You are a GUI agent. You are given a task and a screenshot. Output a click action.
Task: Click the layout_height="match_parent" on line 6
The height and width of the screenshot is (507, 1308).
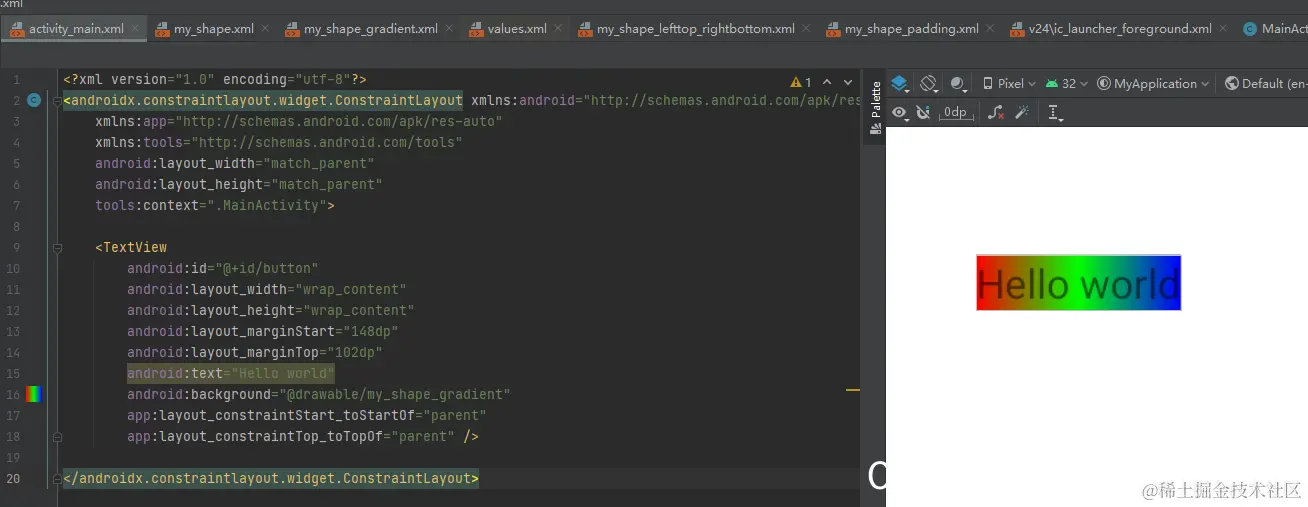point(239,184)
